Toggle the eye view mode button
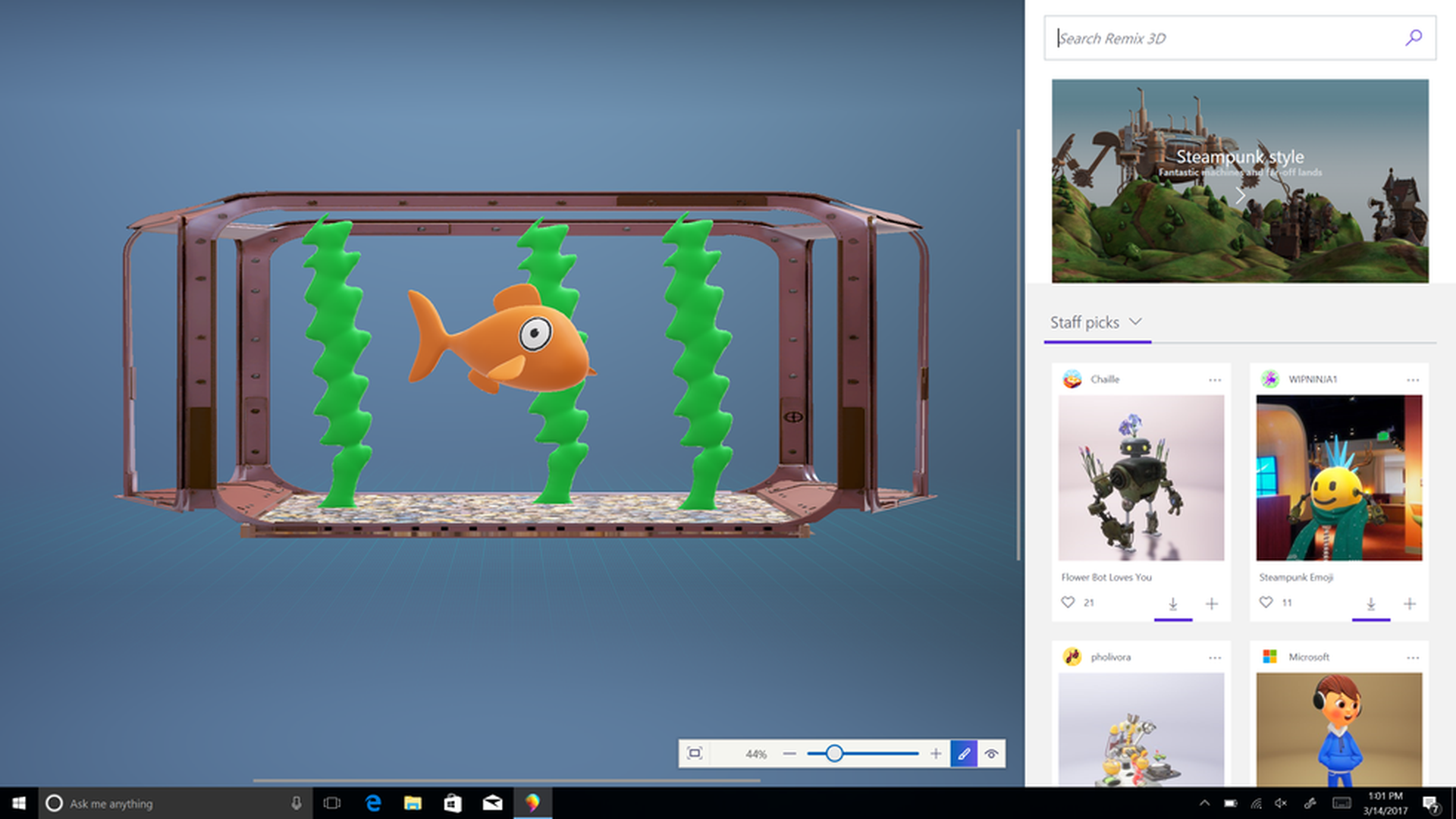This screenshot has width=1456, height=819. (x=991, y=754)
